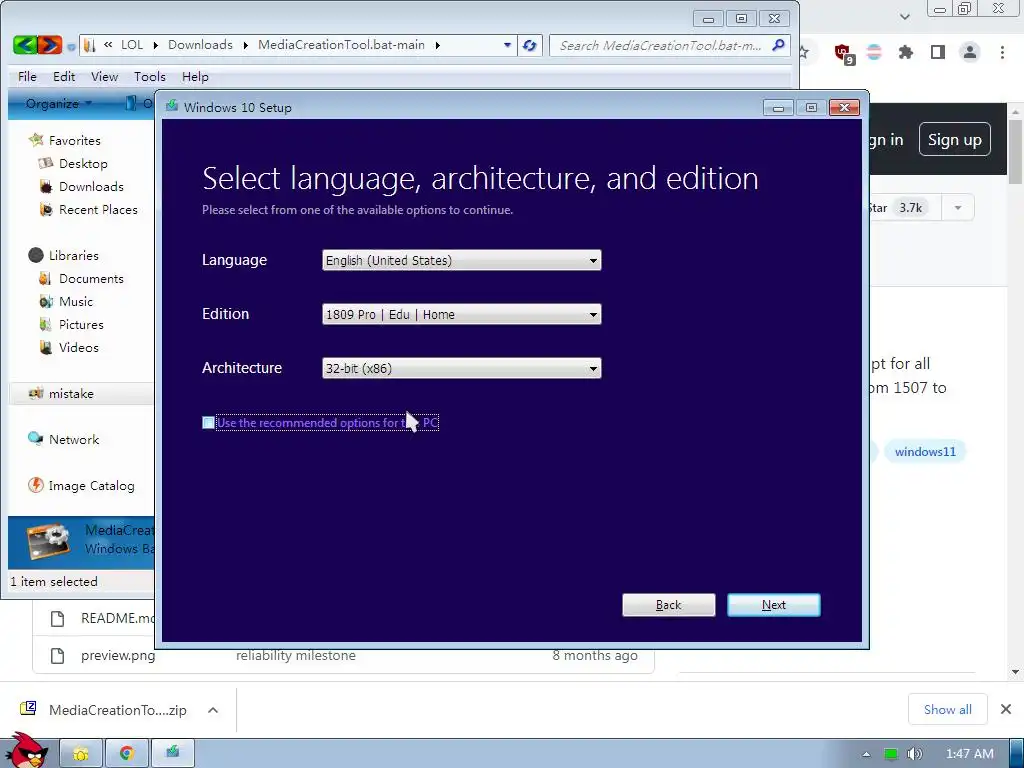Open the Language dropdown

point(462,260)
